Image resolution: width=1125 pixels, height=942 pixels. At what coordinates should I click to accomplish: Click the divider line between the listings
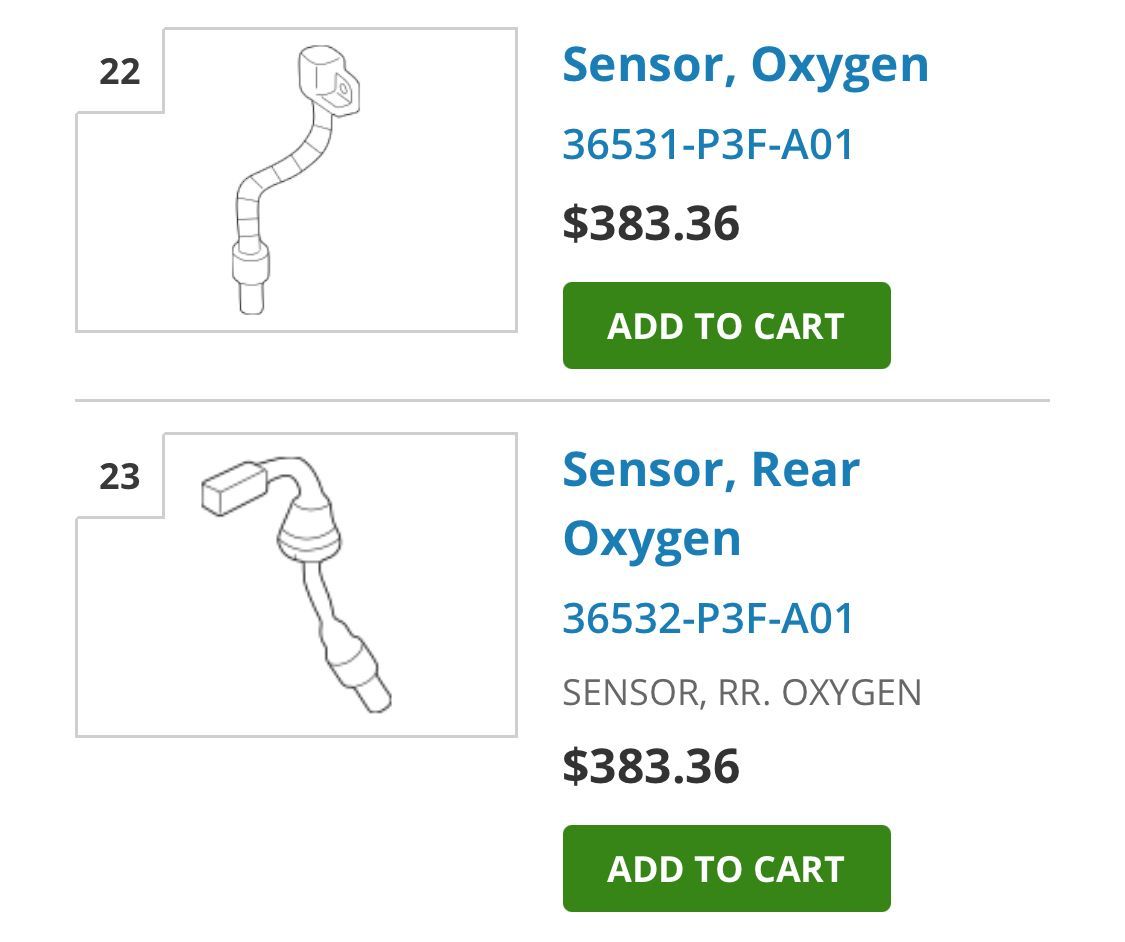click(x=562, y=401)
